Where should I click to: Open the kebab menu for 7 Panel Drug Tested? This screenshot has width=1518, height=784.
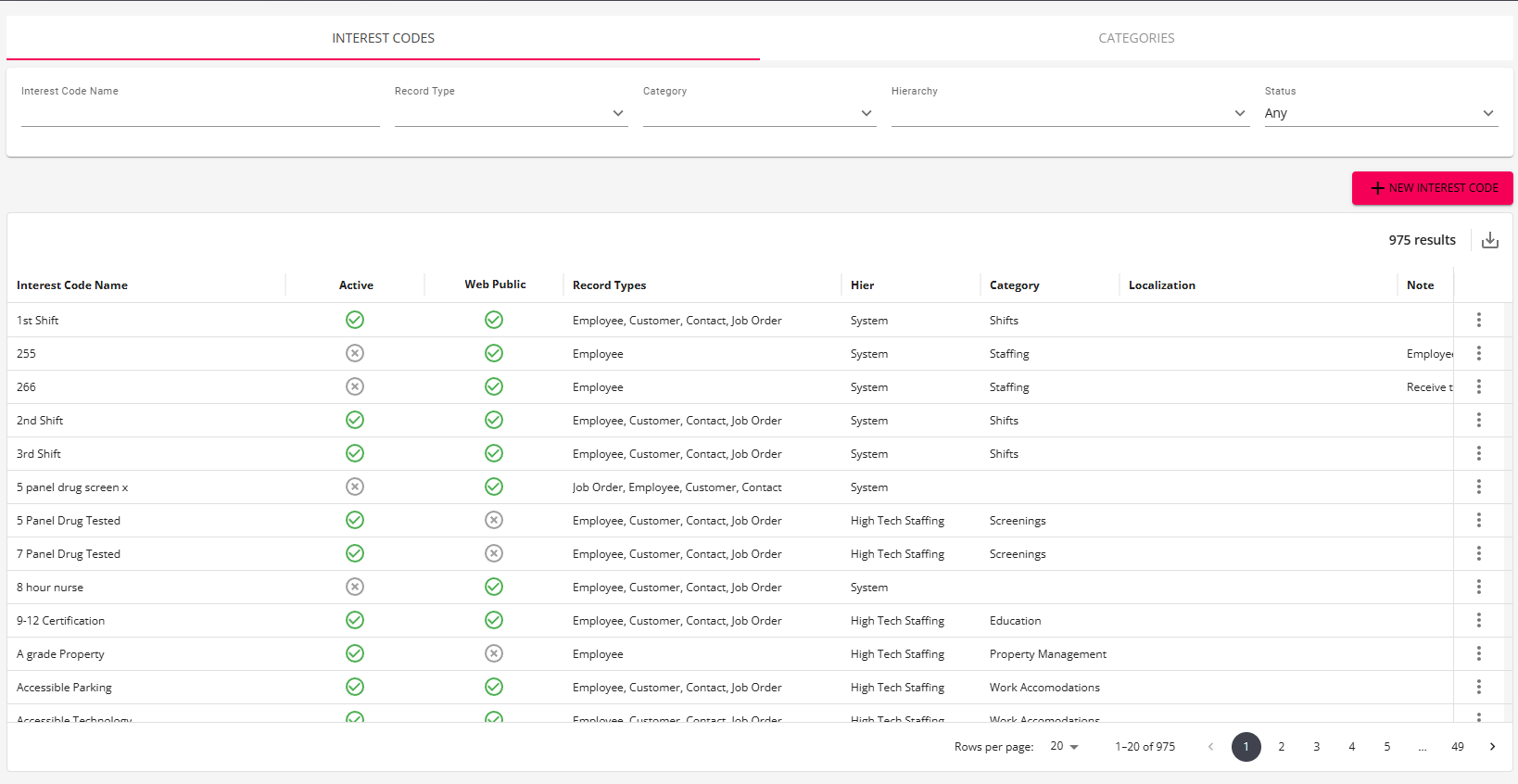[x=1478, y=553]
